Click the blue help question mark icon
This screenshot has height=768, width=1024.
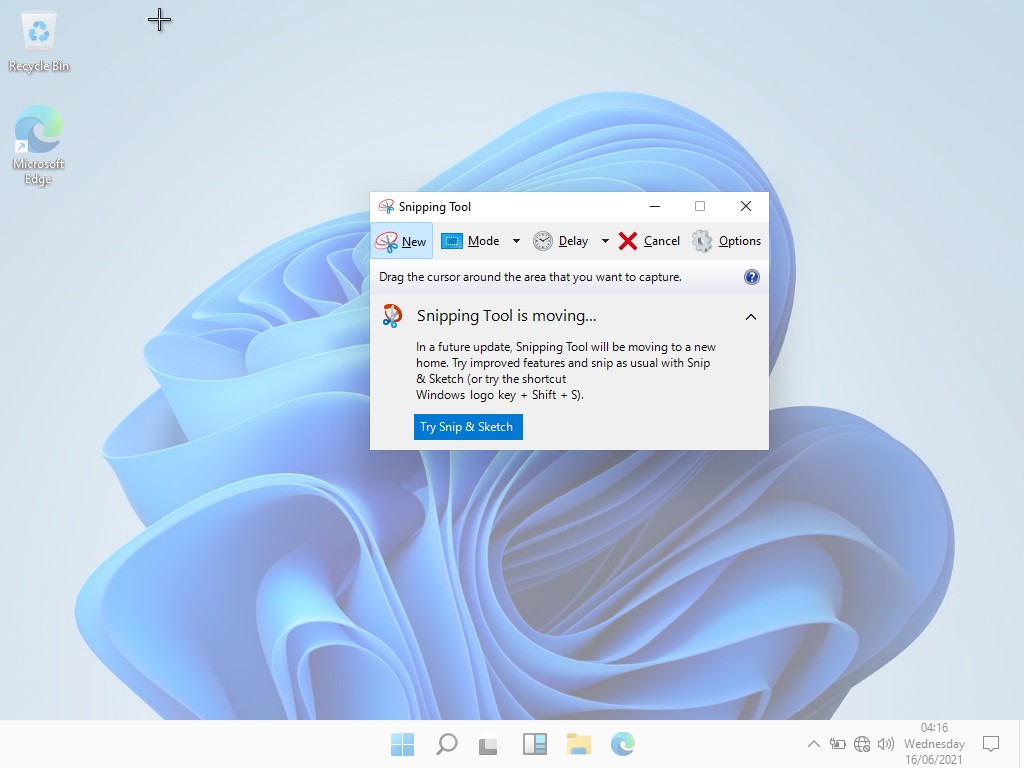(752, 277)
